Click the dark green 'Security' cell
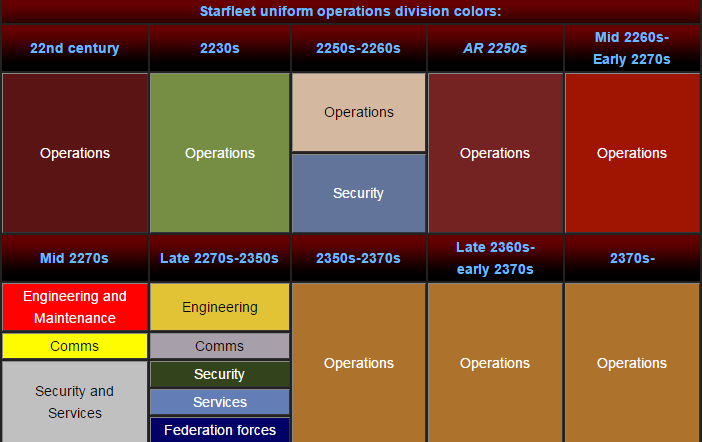Viewport: 702px width, 442px height. pos(219,374)
